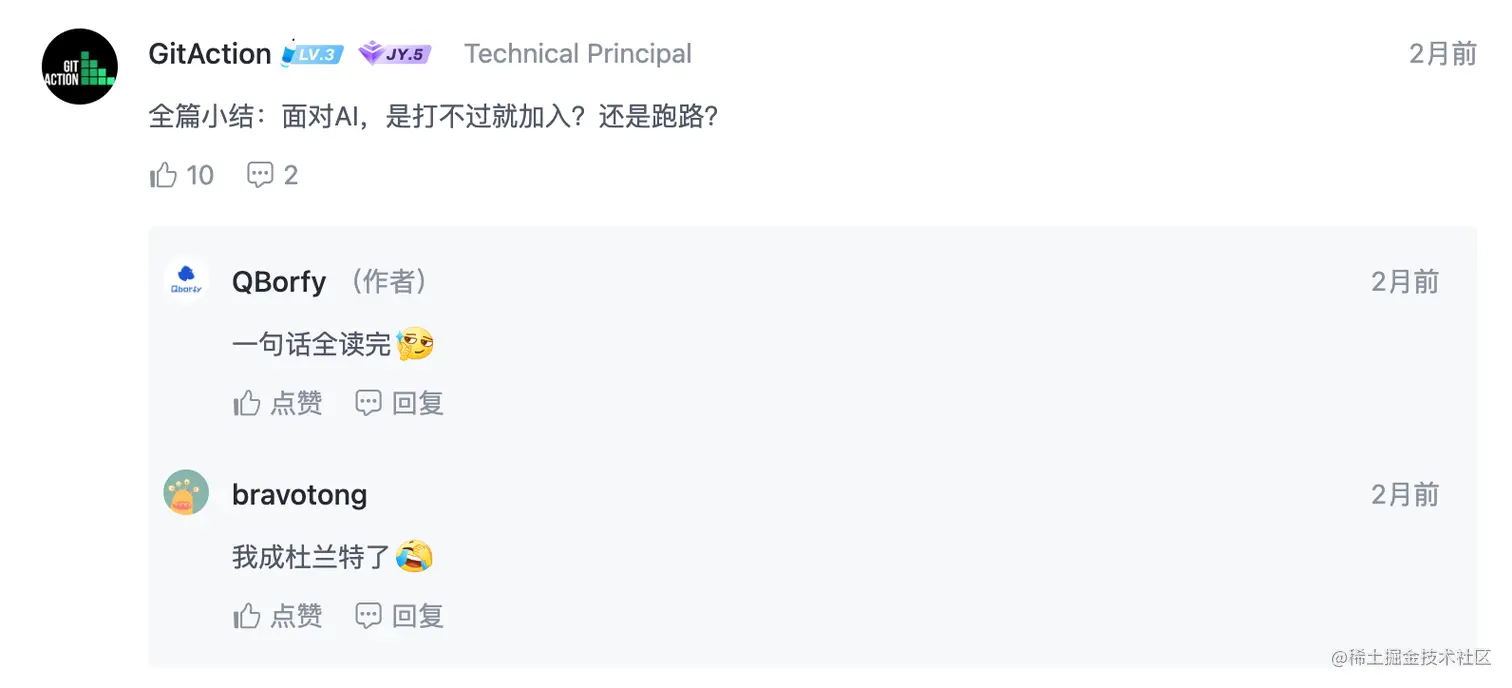The image size is (1512, 688).
Task: Click the Technical Principal title tag
Action: (578, 54)
